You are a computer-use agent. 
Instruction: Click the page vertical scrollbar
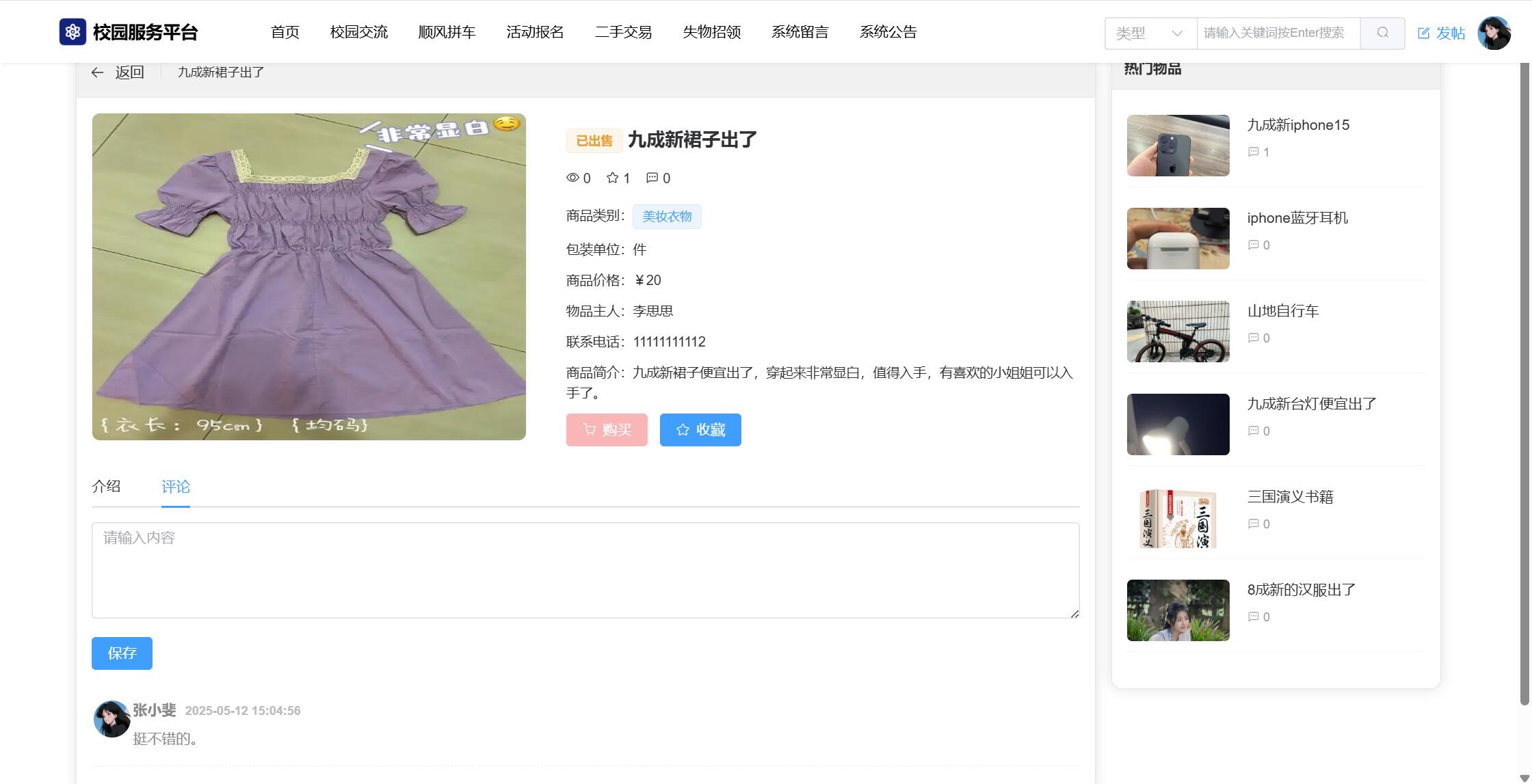click(1524, 383)
